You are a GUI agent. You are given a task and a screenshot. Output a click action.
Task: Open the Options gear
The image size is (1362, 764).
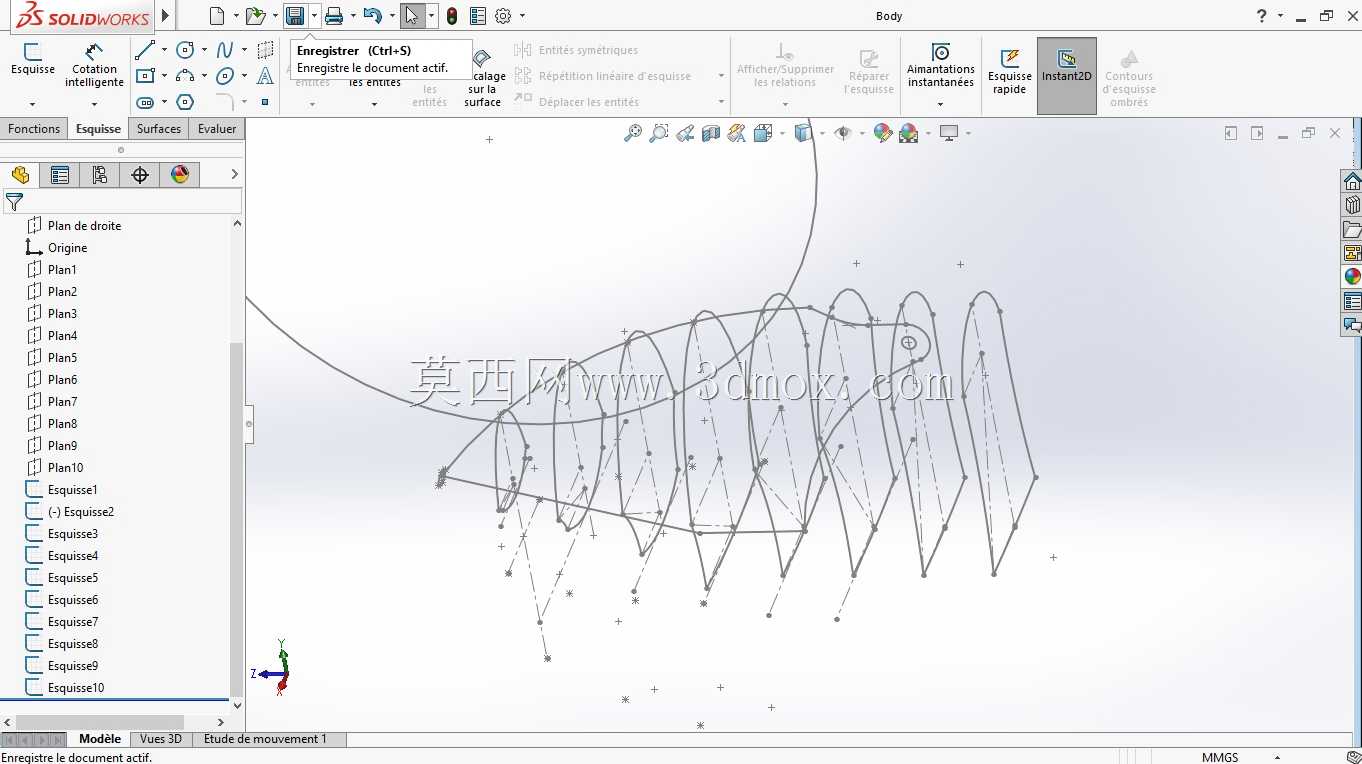[503, 16]
